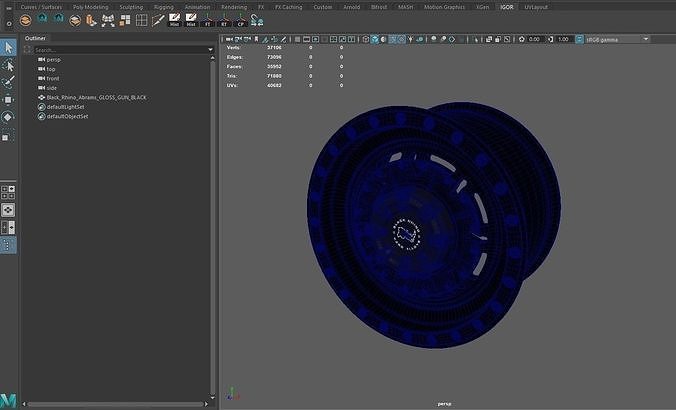
Task: Click viewport gamma value field 1.00
Action: (x=563, y=39)
